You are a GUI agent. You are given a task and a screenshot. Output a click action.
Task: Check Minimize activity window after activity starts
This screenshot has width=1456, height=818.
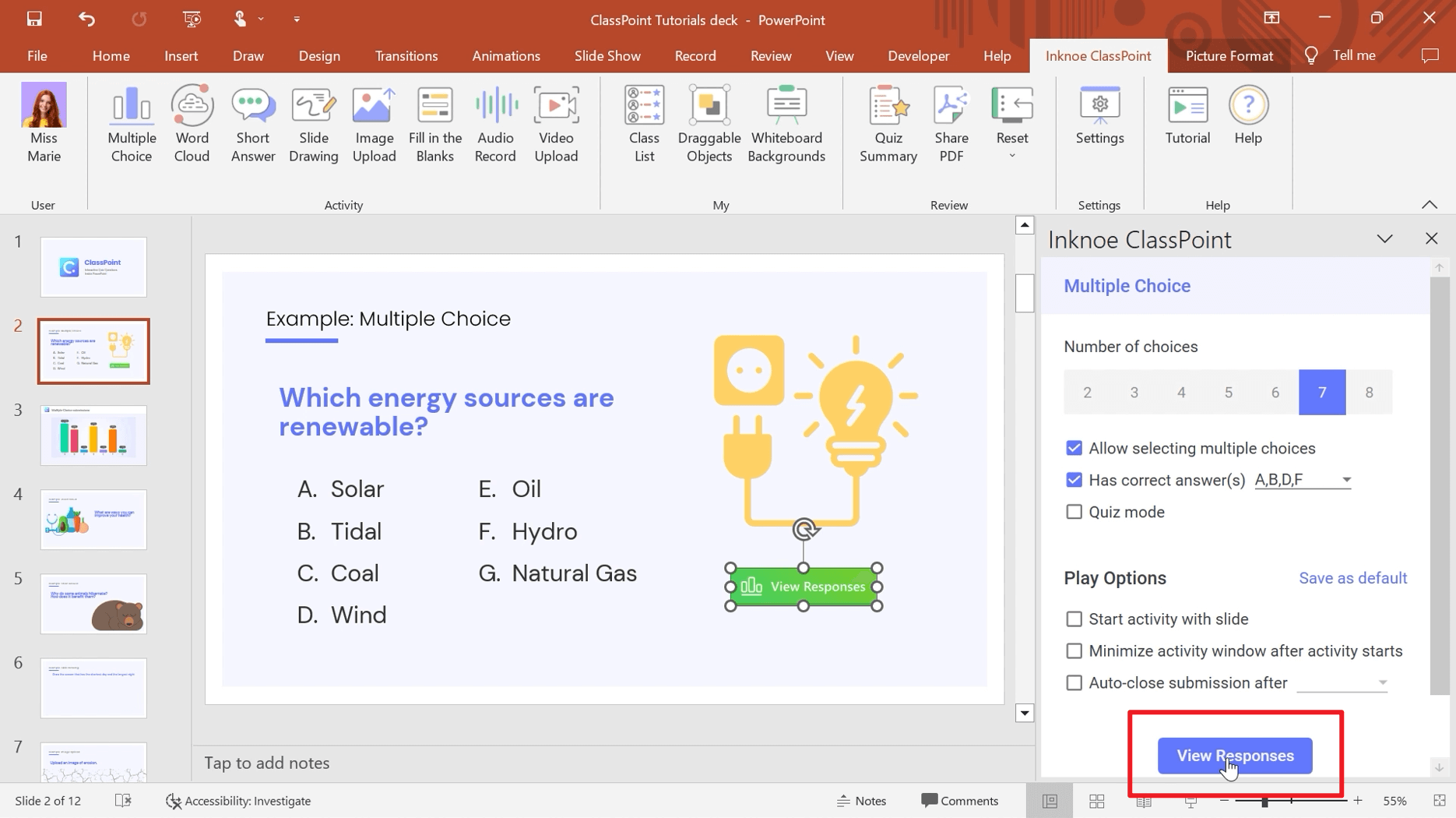[1074, 651]
